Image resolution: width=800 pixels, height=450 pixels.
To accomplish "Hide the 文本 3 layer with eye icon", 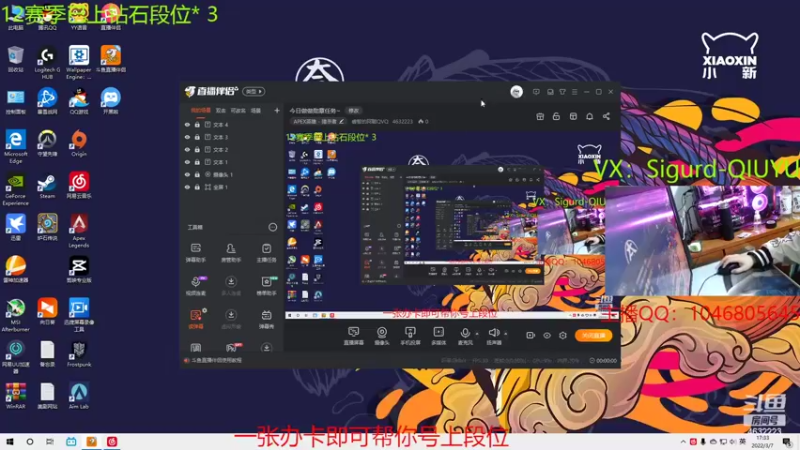I will [187, 137].
